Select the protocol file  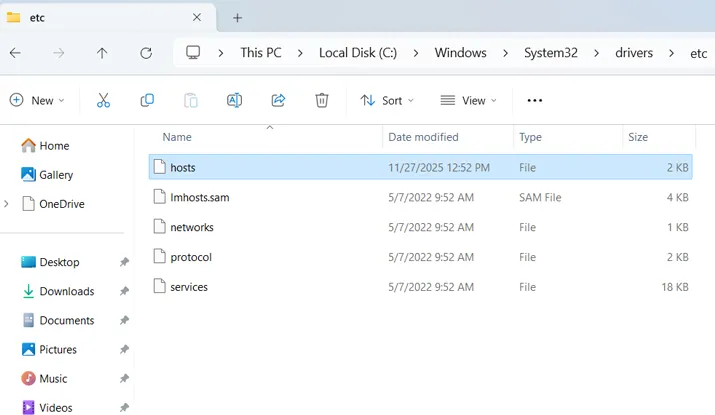pos(420,257)
